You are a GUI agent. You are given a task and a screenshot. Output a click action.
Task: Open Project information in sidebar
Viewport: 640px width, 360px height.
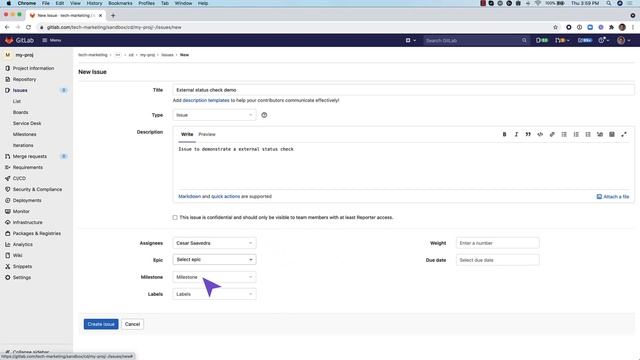pyautogui.click(x=33, y=68)
